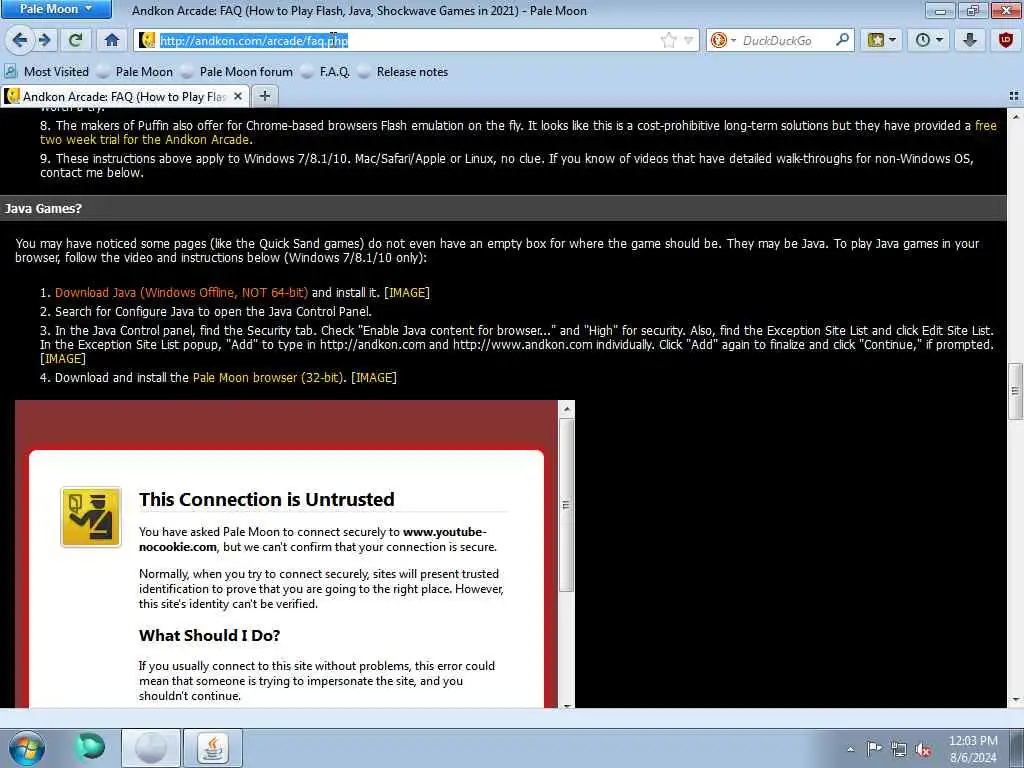
Task: Click the muted volume tray icon
Action: click(923, 749)
